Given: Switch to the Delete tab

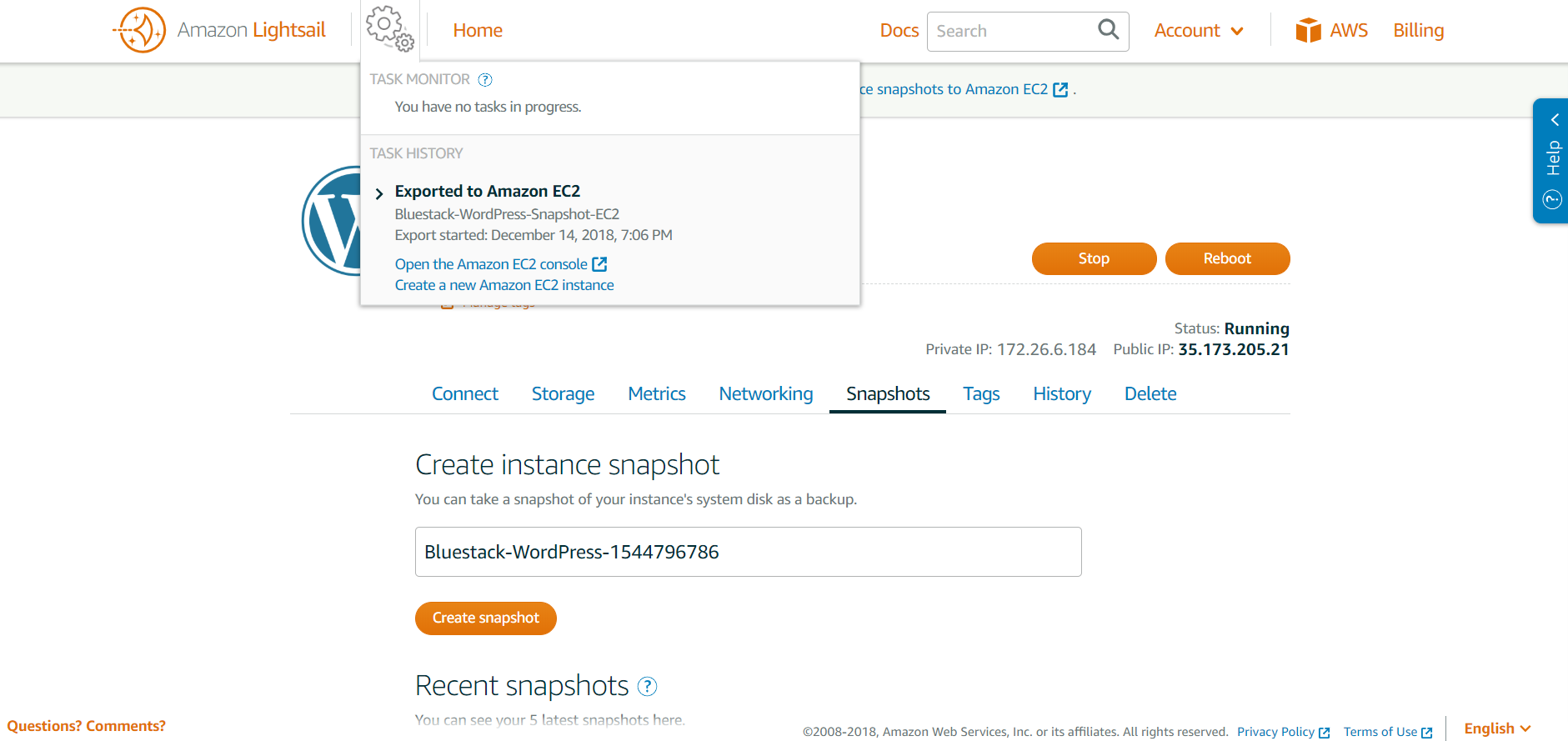Looking at the screenshot, I should (1150, 393).
